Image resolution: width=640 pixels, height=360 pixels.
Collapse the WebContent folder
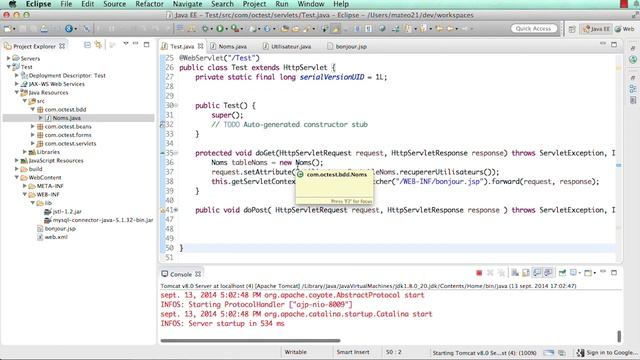click(17, 177)
